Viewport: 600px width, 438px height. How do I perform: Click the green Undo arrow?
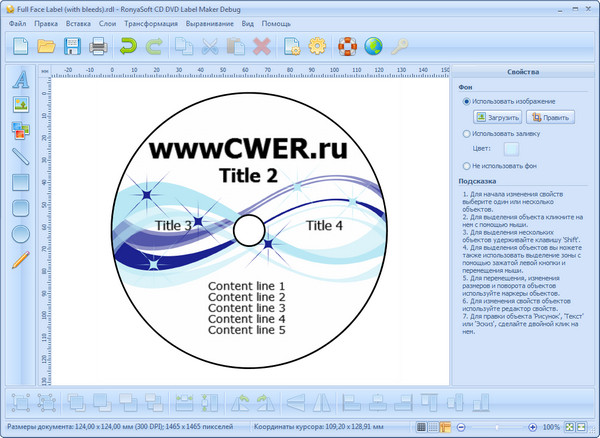[x=128, y=46]
